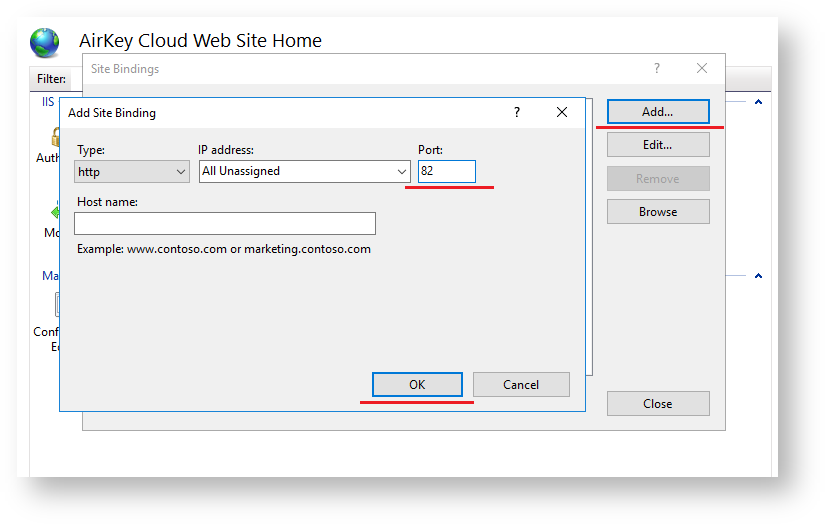Open the Modules green arrows icon

[x=54, y=211]
